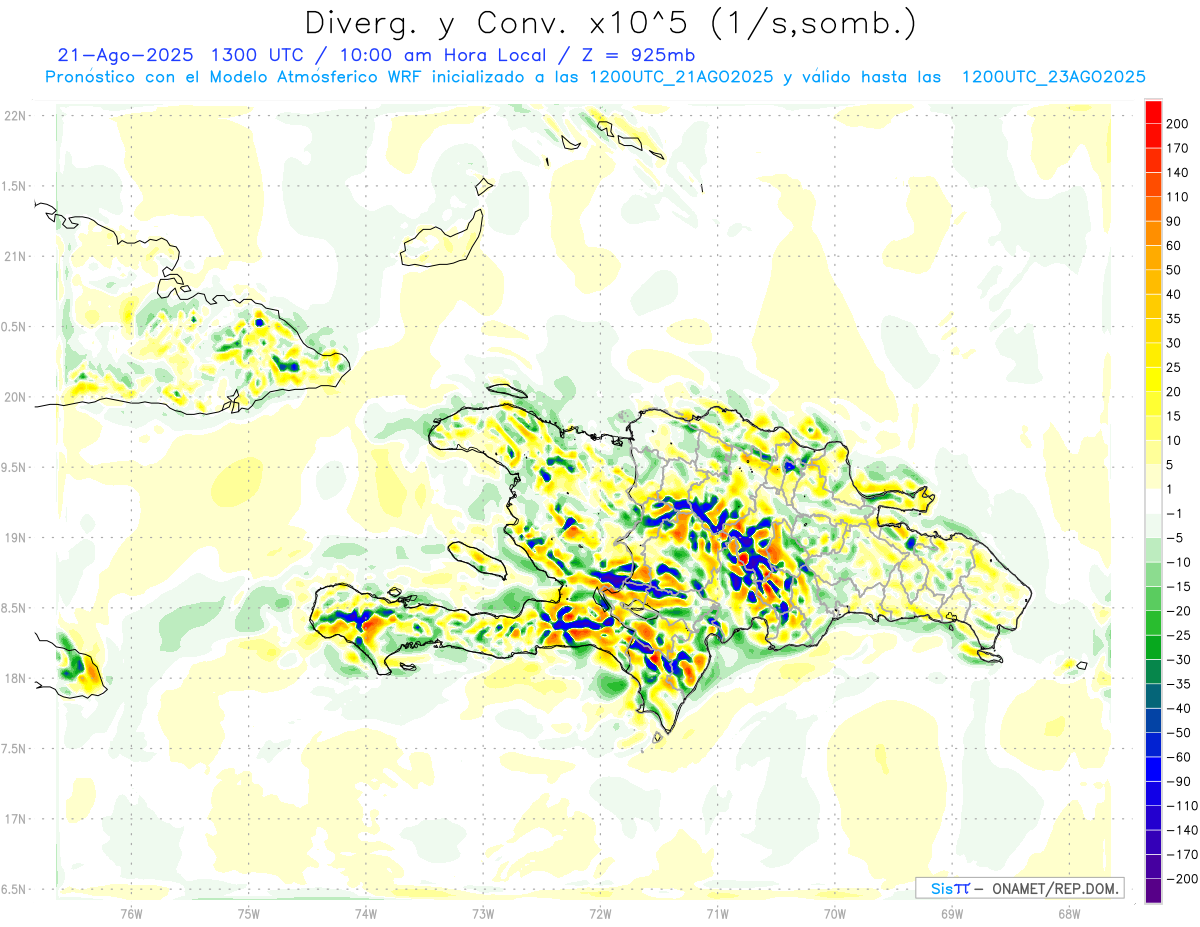Click the top red swatch above 200
This screenshot has width=1200, height=927.
[x=1153, y=110]
